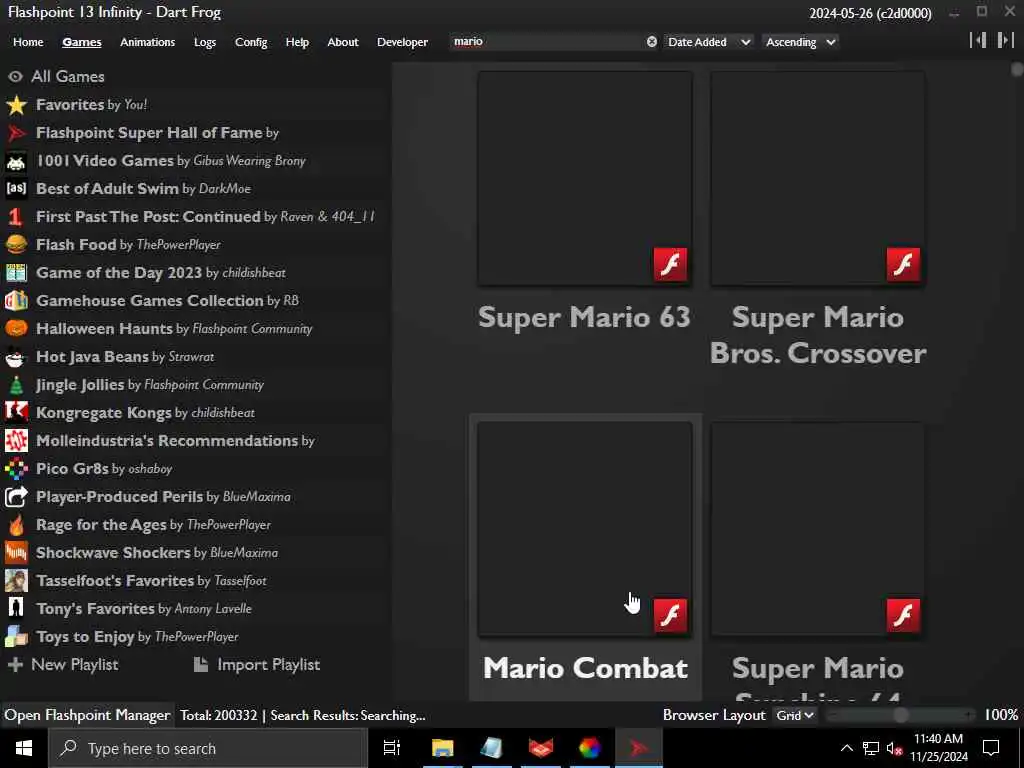Toggle the All Games eye icon
The width and height of the screenshot is (1024, 768).
click(16, 76)
